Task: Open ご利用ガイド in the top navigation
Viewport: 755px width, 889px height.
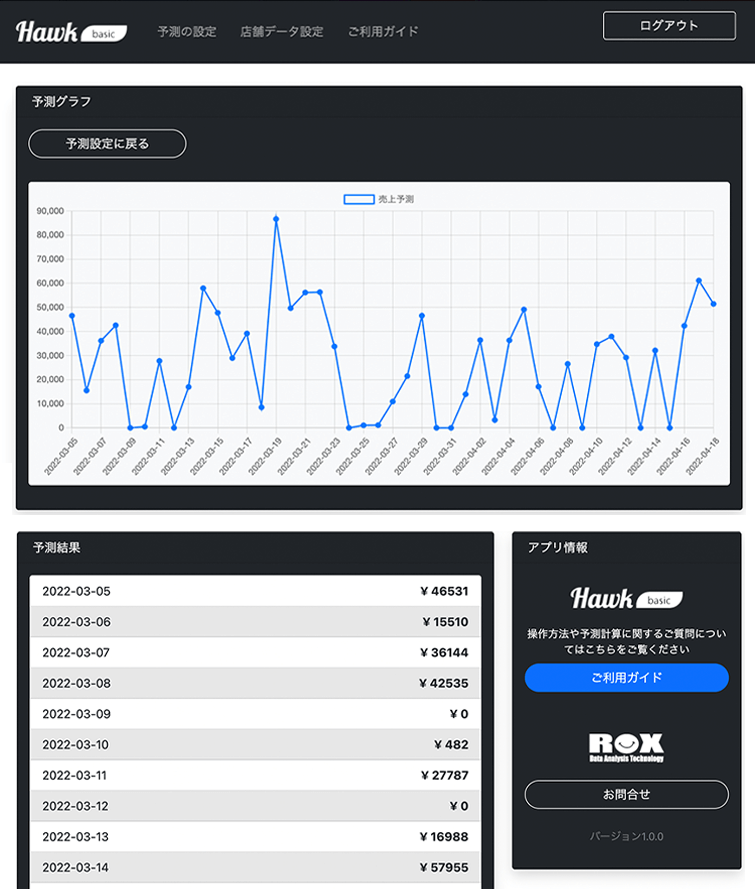Action: (x=383, y=32)
